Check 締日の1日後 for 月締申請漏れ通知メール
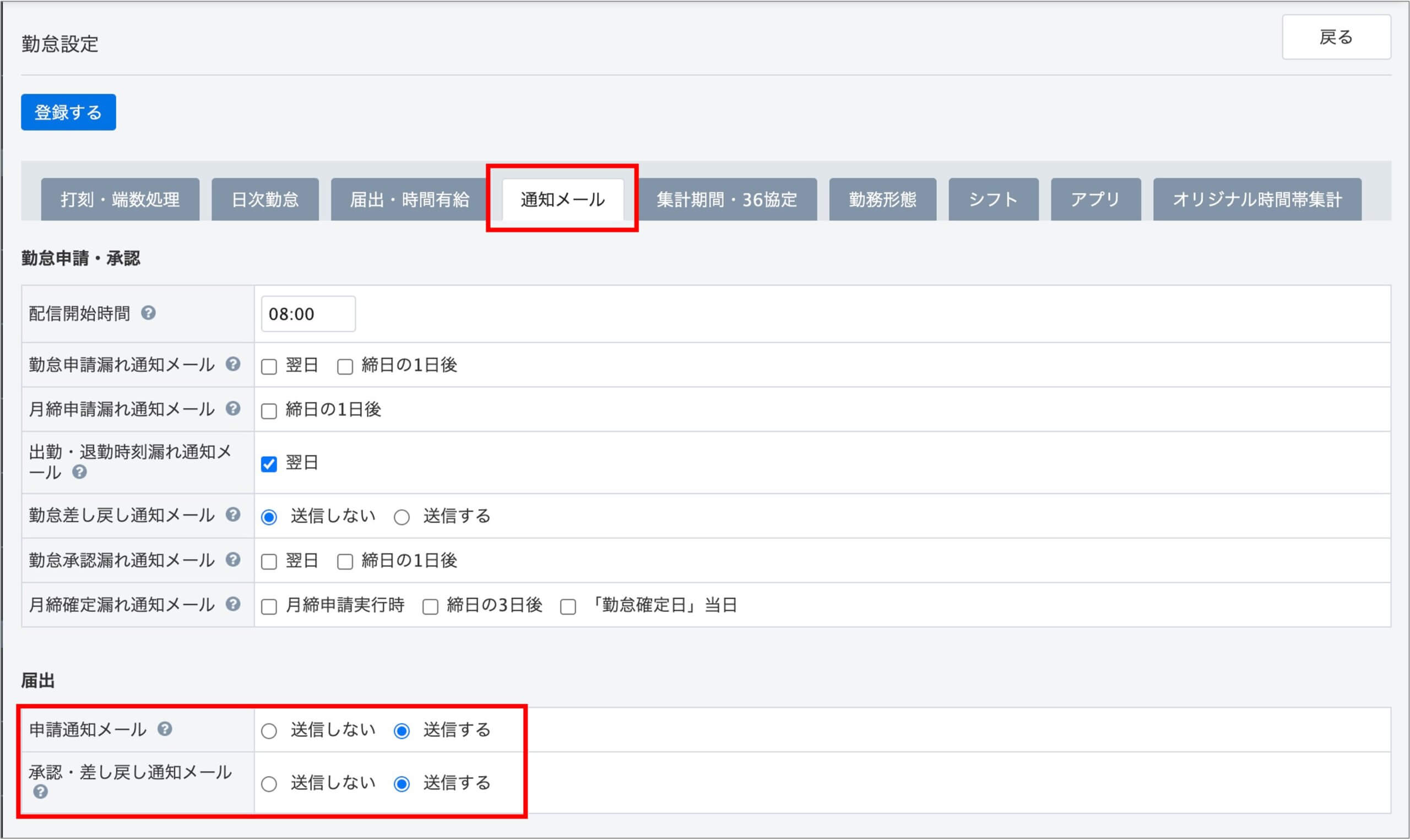The height and width of the screenshot is (840, 1410). coord(269,411)
